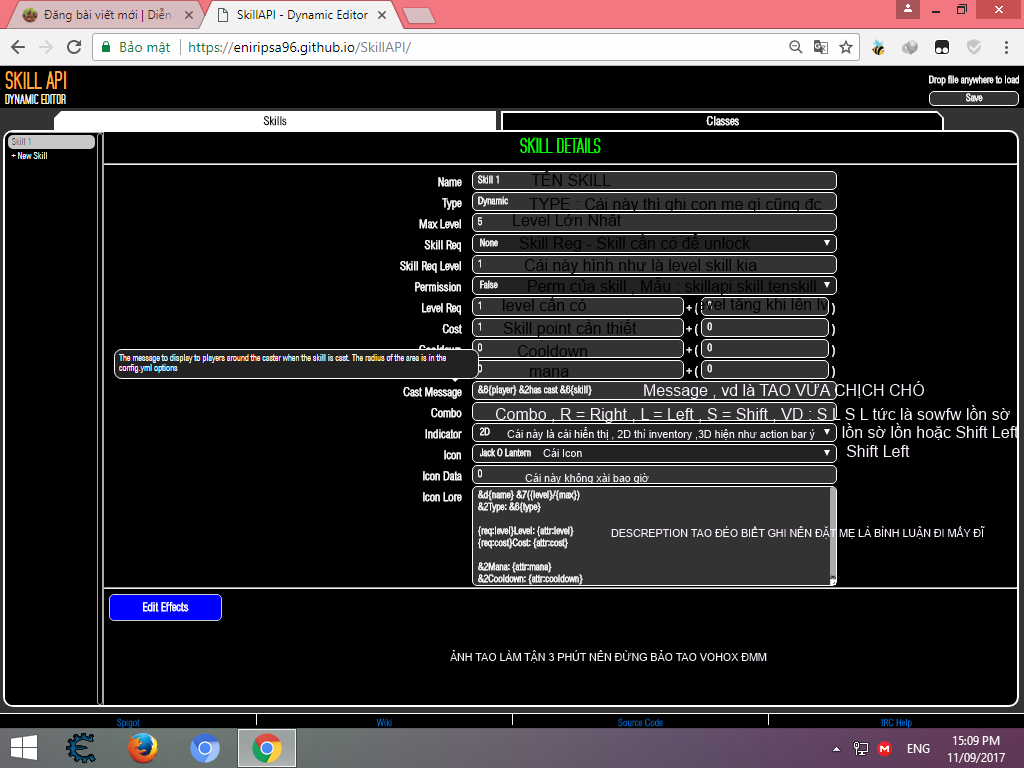The height and width of the screenshot is (768, 1024).
Task: Select active Chrome taskbar icon
Action: click(266, 748)
